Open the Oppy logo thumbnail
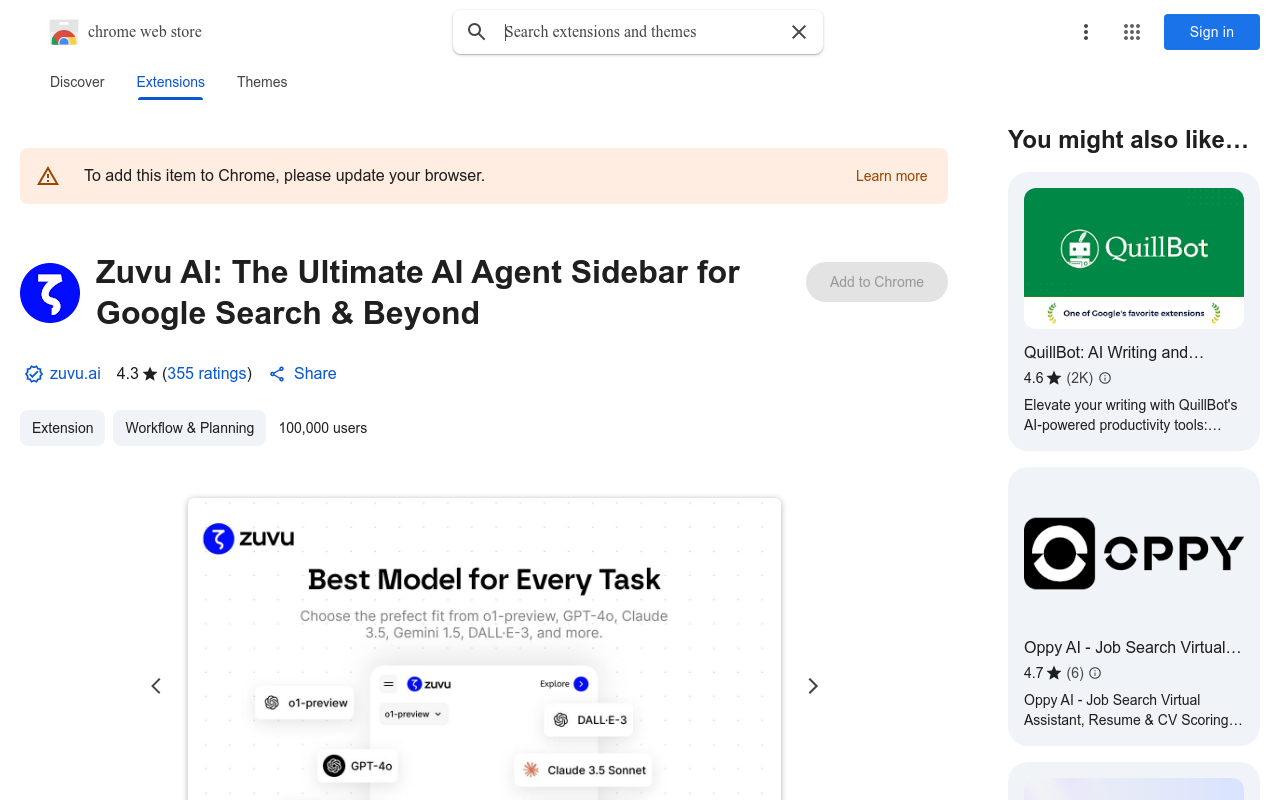Screen dimensions: 1280x800 pyautogui.click(x=1134, y=554)
